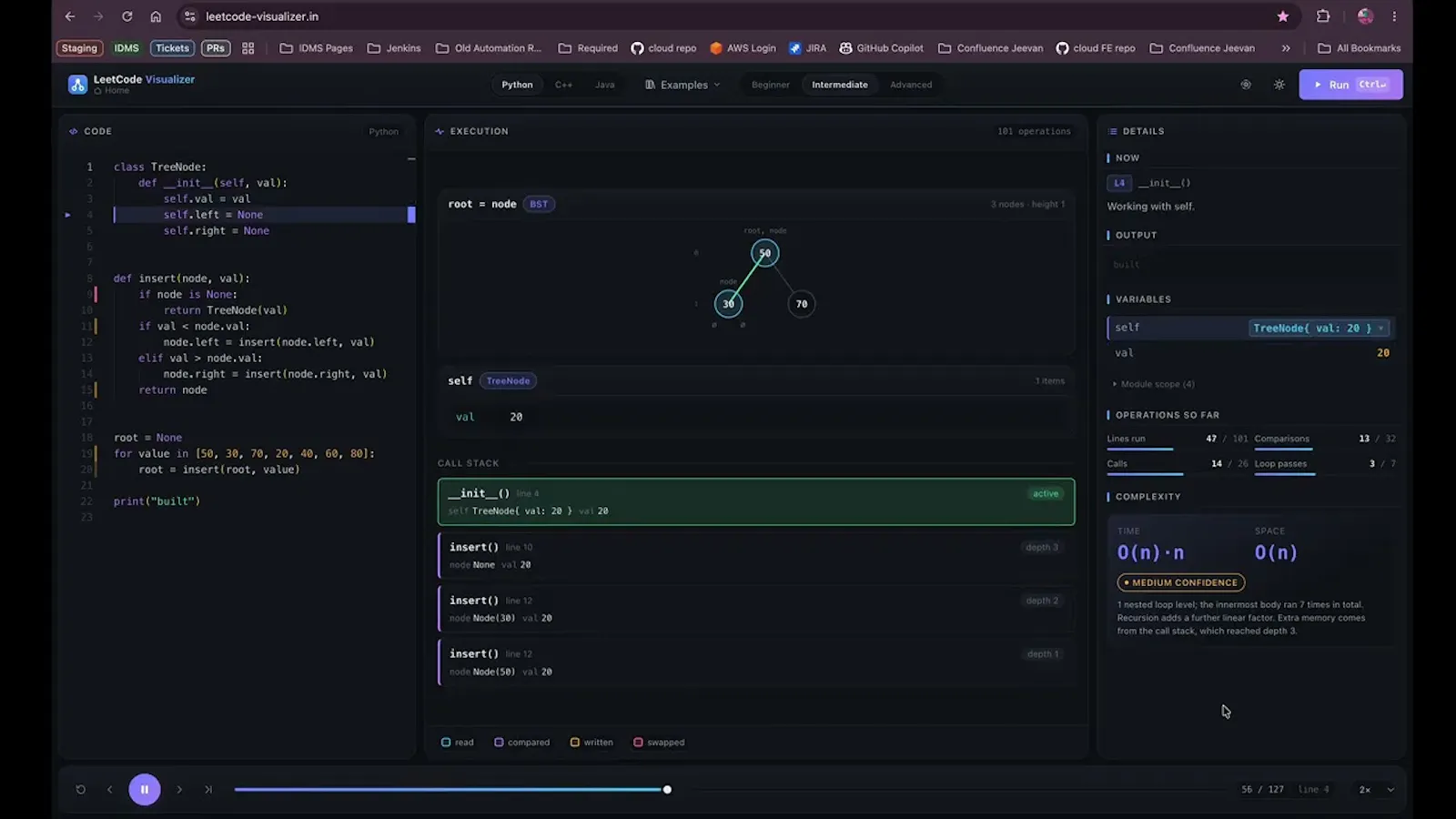Expand Module scope (4) section
The height and width of the screenshot is (819, 1456).
[1153, 384]
